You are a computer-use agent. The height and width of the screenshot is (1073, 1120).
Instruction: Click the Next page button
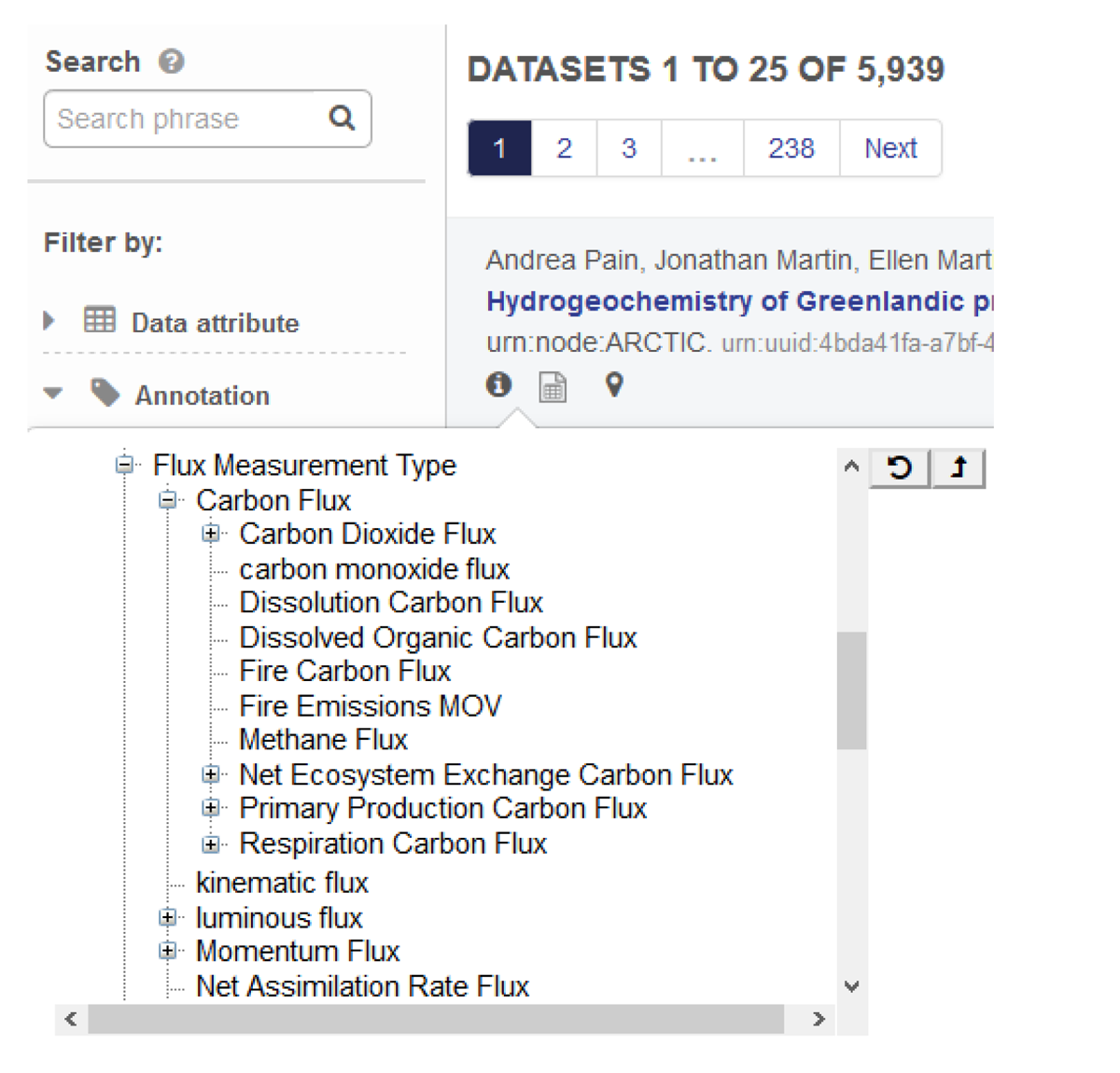[x=890, y=147]
